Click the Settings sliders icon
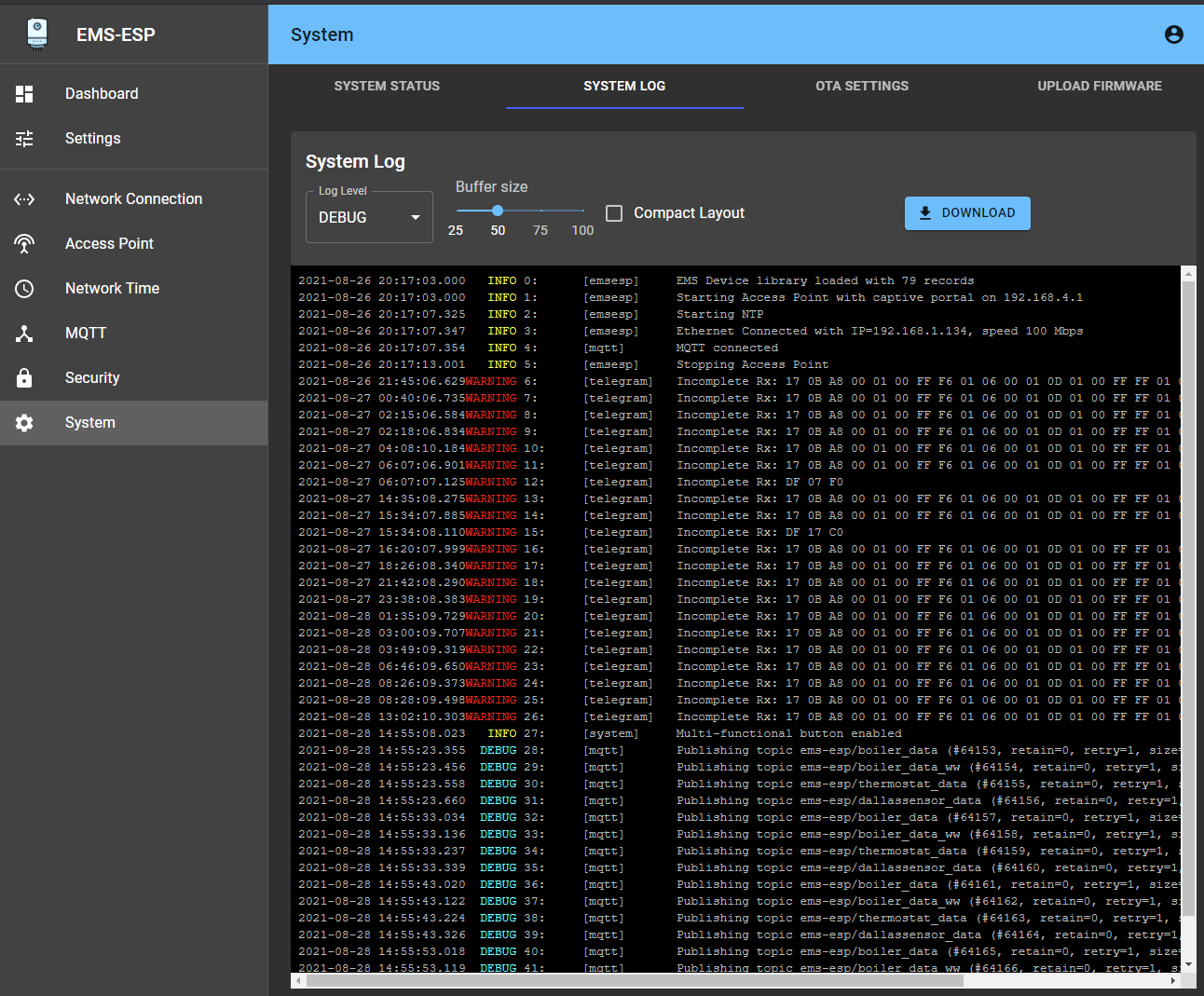The height and width of the screenshot is (996, 1204). click(24, 139)
